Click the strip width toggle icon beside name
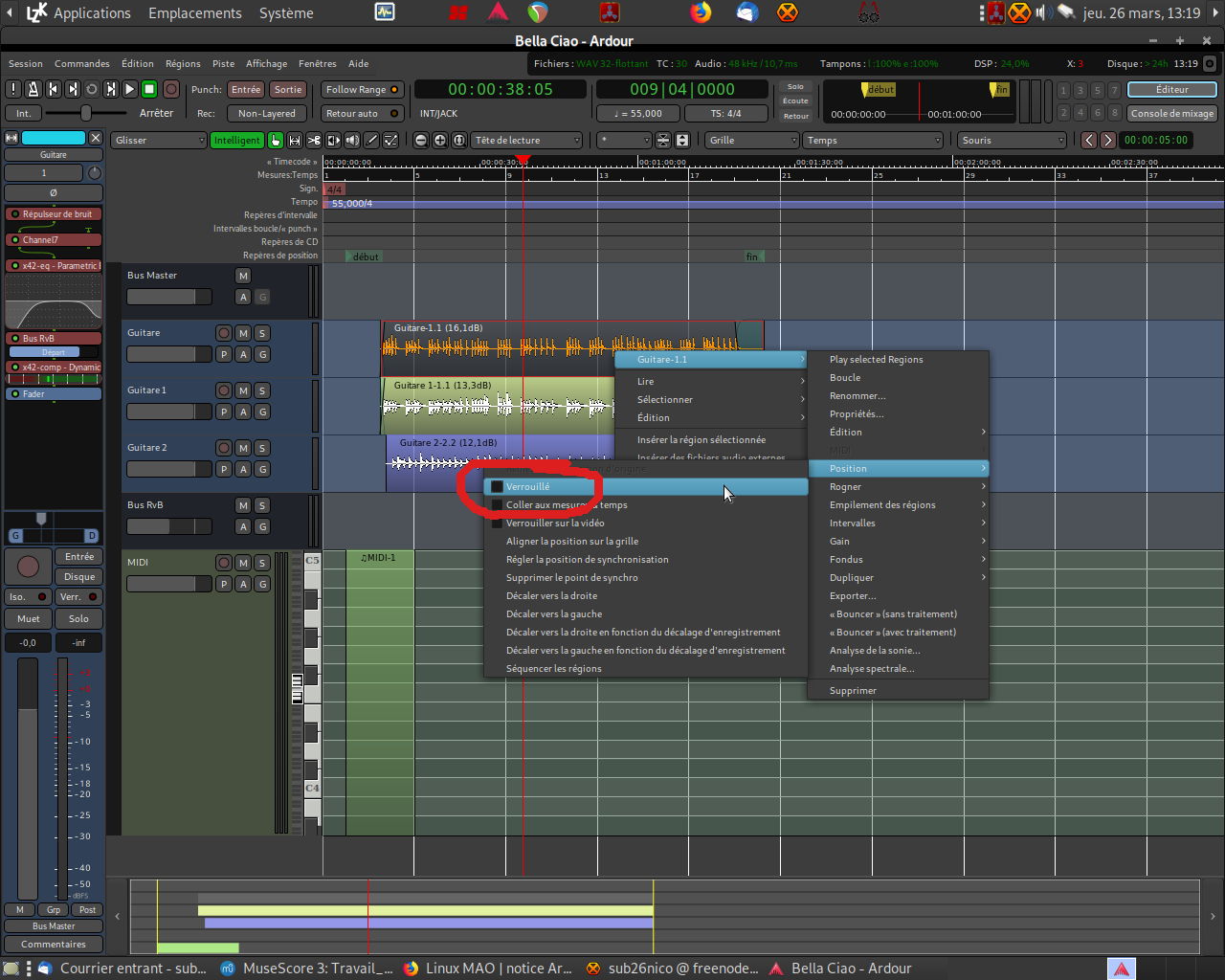 pos(11,138)
